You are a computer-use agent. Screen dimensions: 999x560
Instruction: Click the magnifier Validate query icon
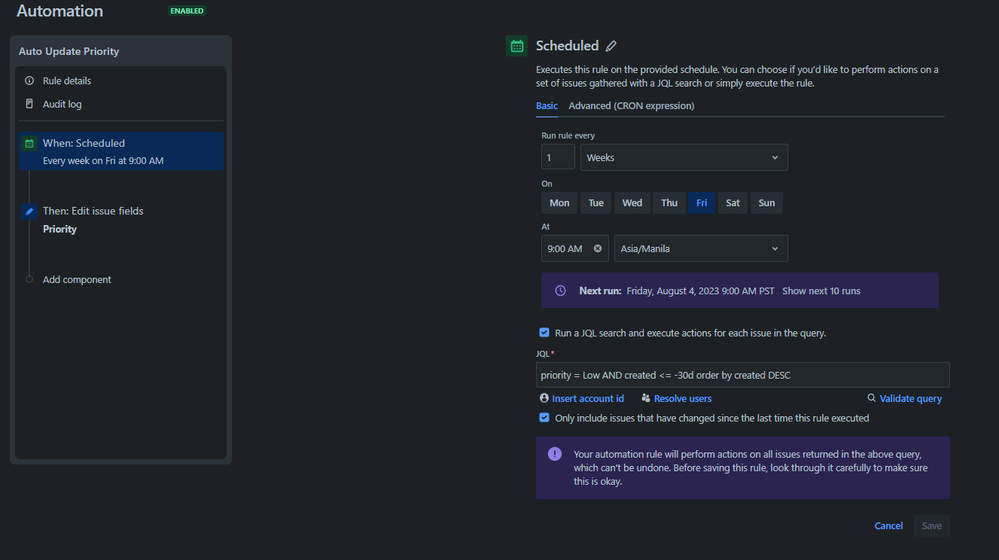pos(872,398)
